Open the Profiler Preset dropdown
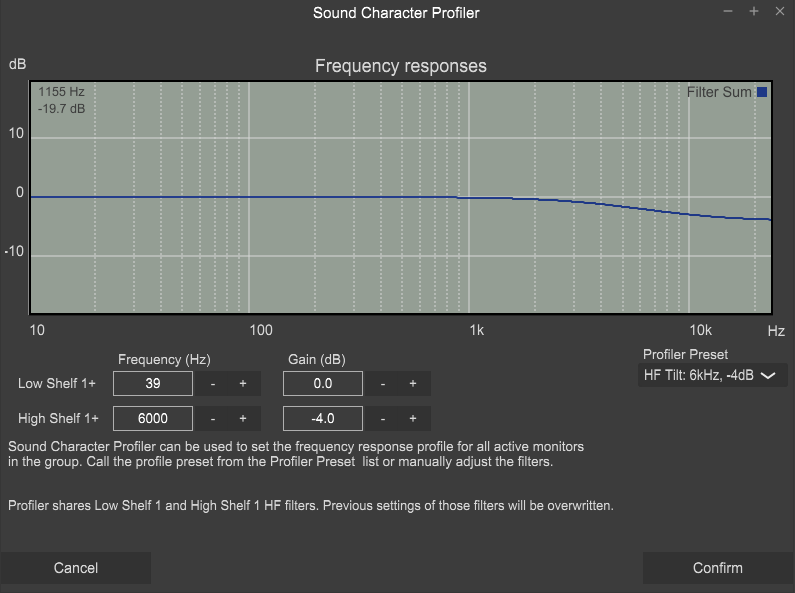Viewport: 795px width, 593px height. click(x=713, y=375)
